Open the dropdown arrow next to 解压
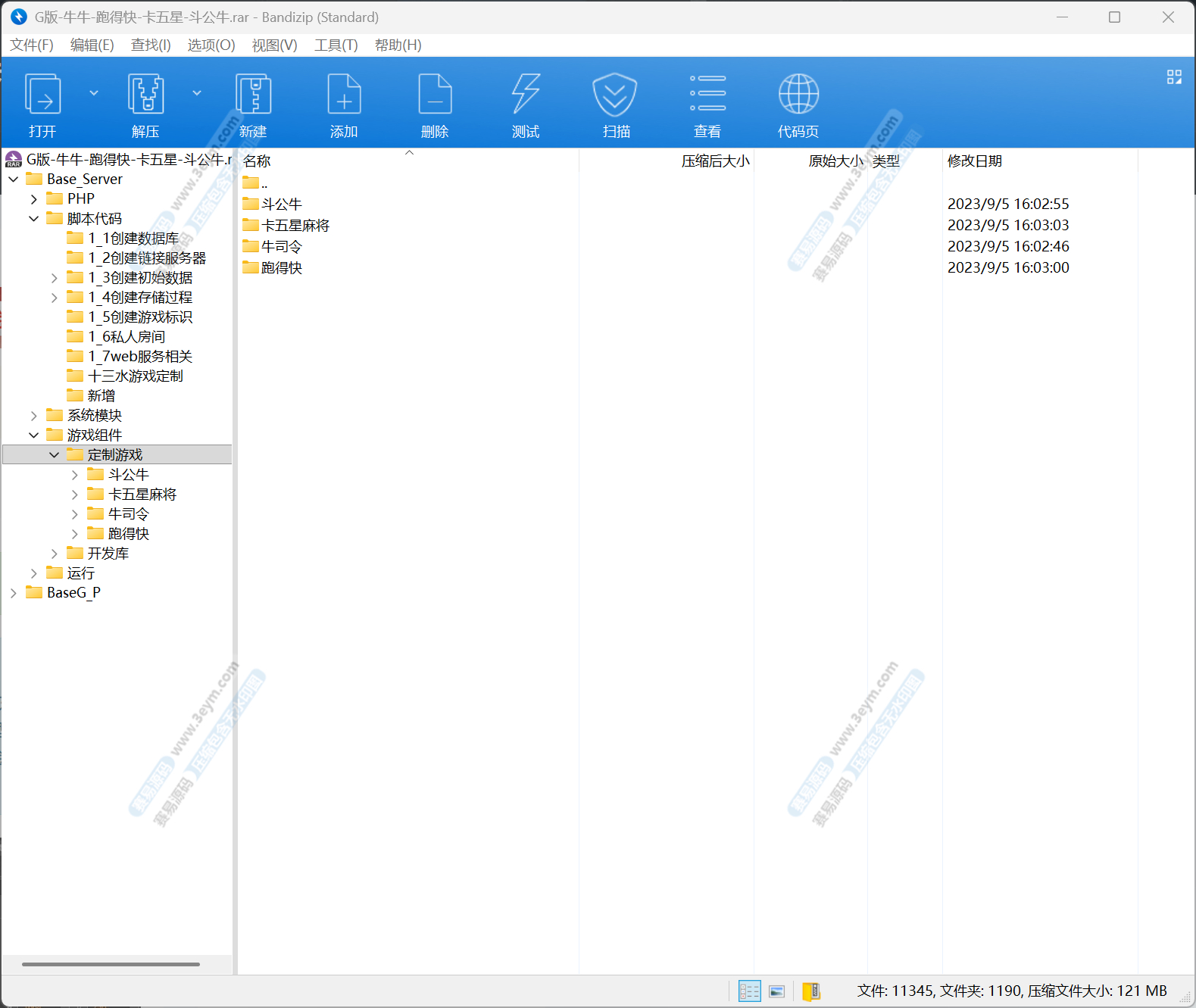Viewport: 1196px width, 1008px height. pos(197,93)
